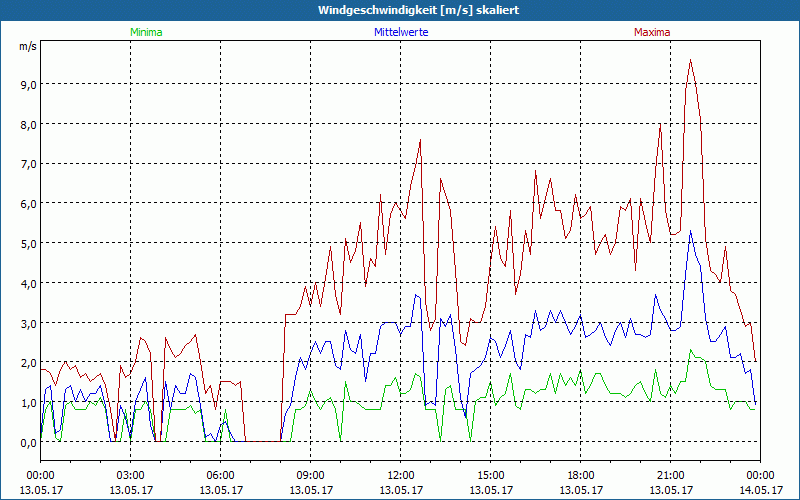Click the 2,0 y-axis value

pyautogui.click(x=29, y=363)
